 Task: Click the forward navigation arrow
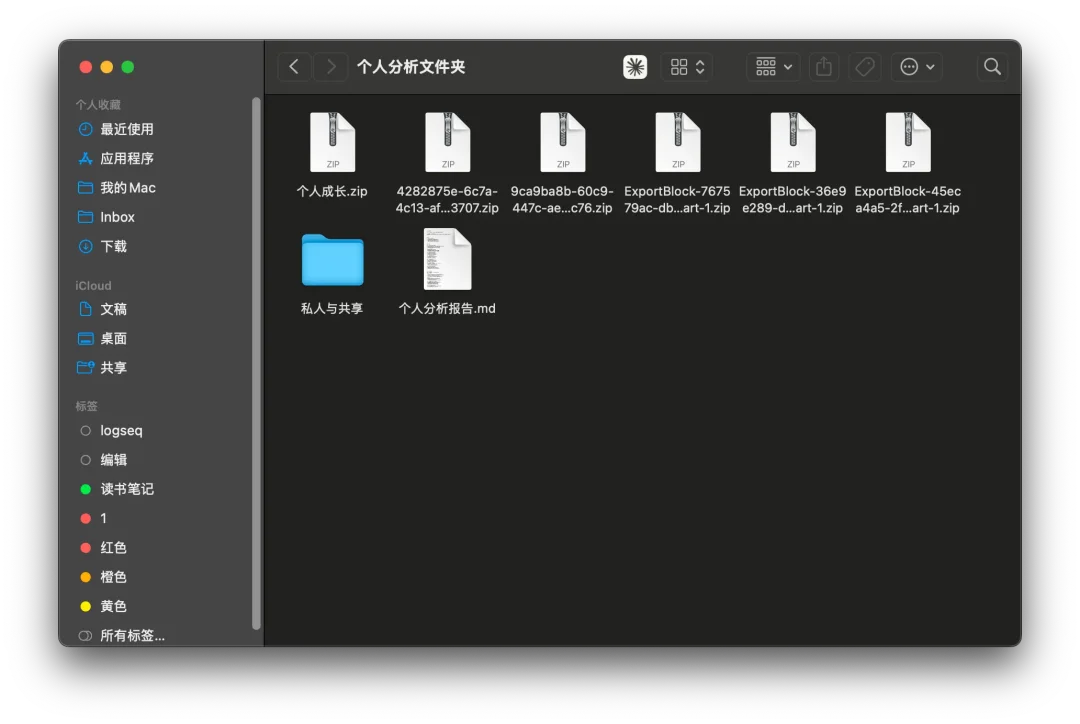[331, 67]
